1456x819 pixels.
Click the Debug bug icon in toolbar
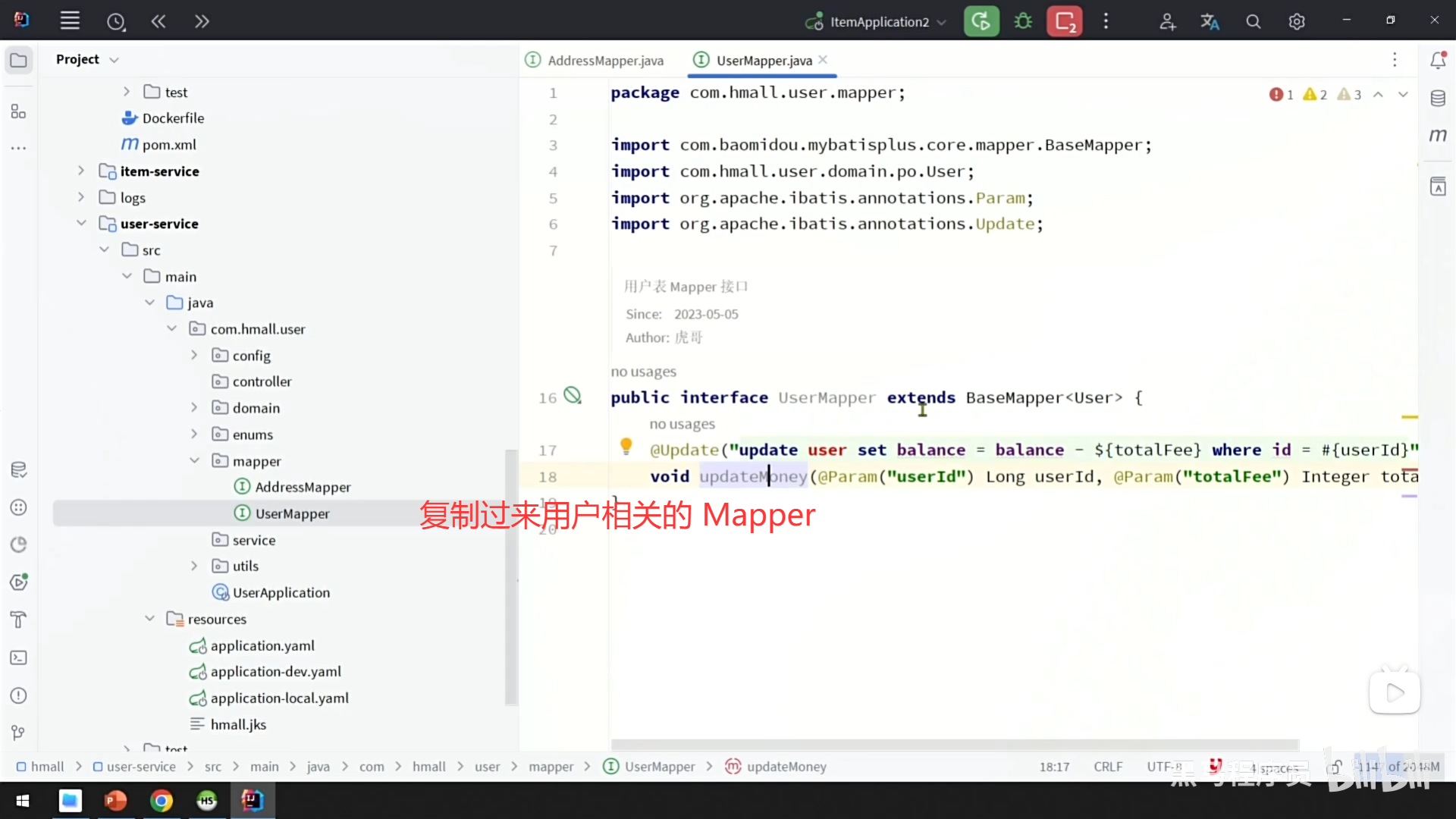pos(1023,21)
